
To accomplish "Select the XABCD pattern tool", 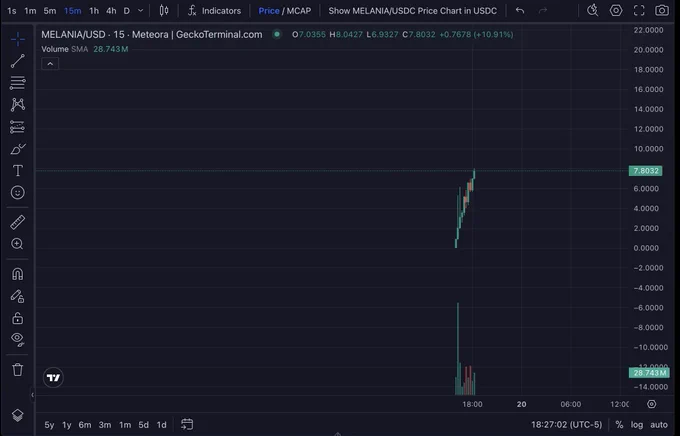I will point(18,105).
